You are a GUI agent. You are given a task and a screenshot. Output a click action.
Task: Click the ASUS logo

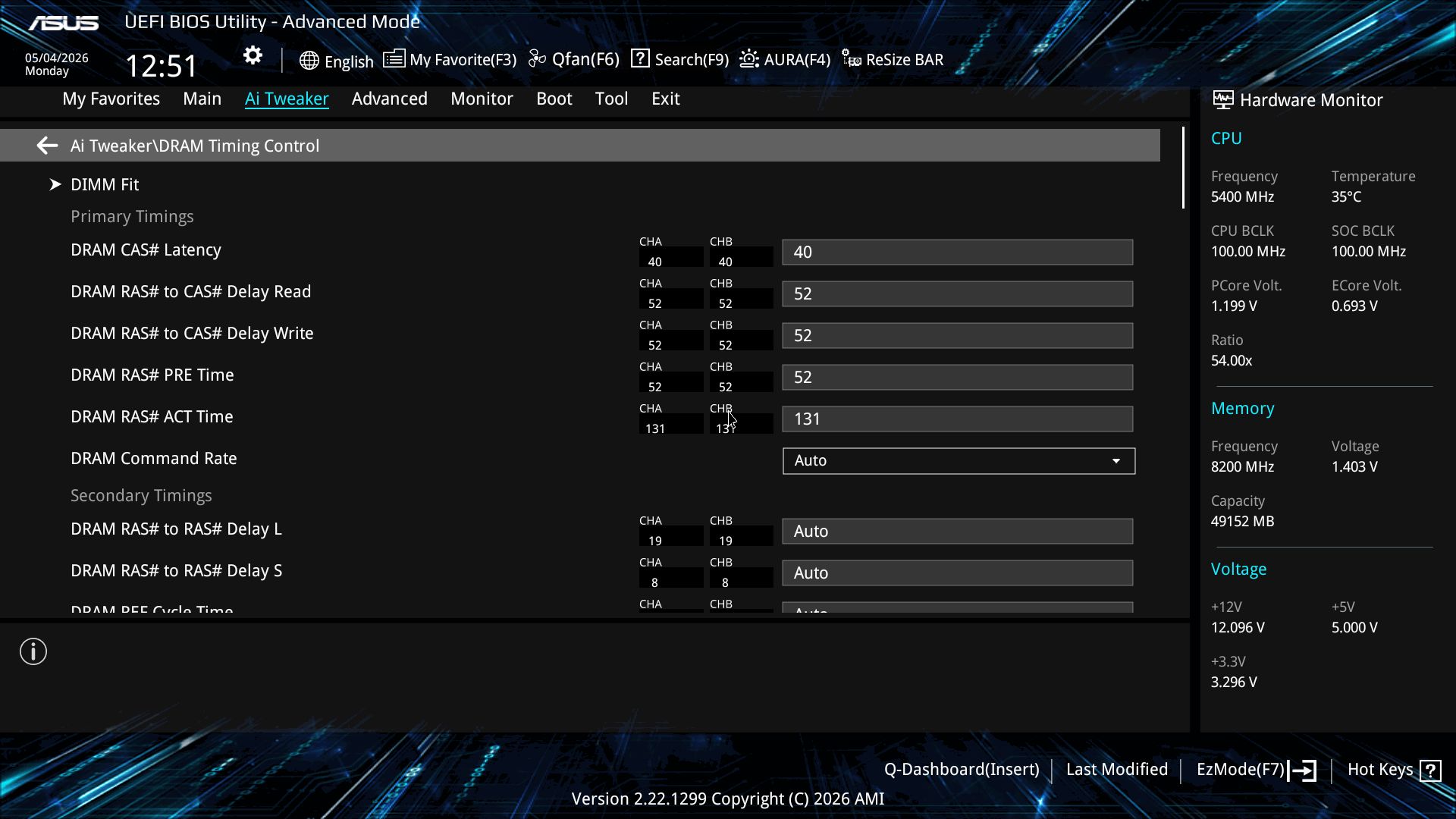(x=64, y=23)
